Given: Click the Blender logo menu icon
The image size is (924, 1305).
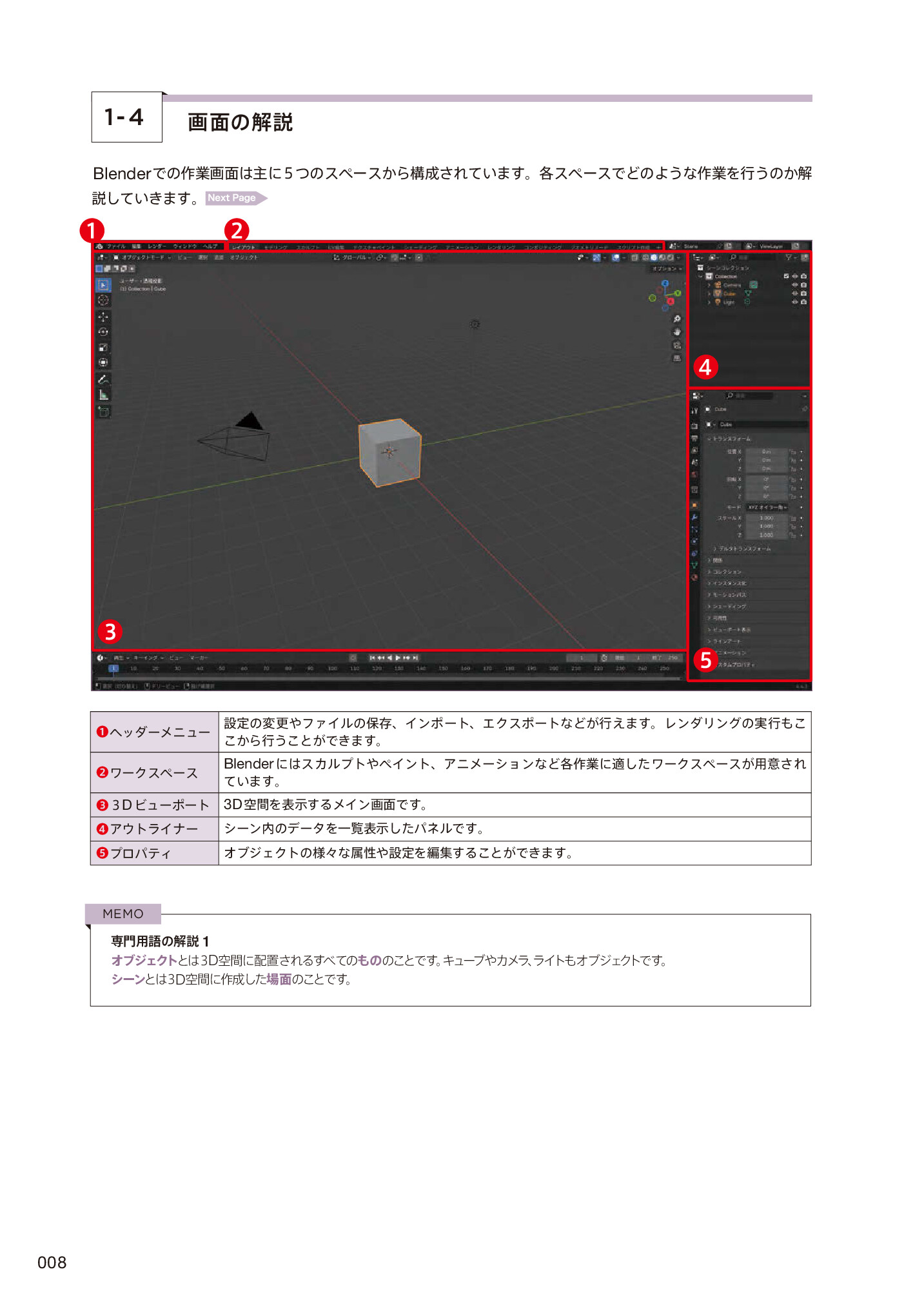Looking at the screenshot, I should 99,246.
